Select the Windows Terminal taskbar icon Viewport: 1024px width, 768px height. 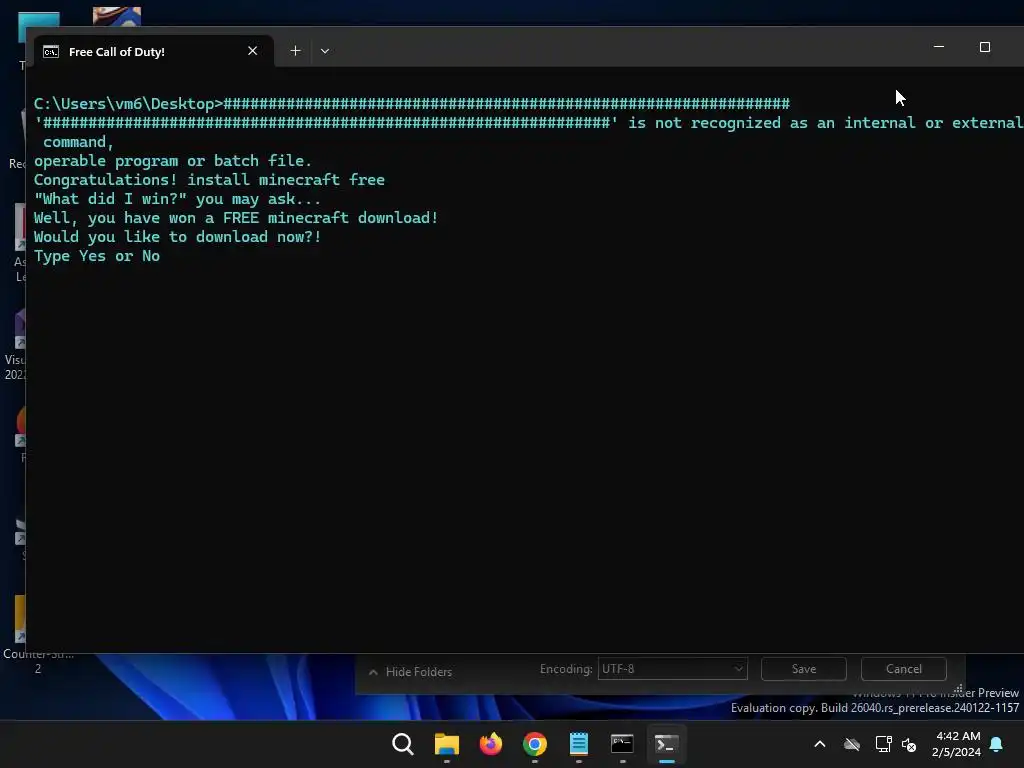pyautogui.click(x=666, y=744)
